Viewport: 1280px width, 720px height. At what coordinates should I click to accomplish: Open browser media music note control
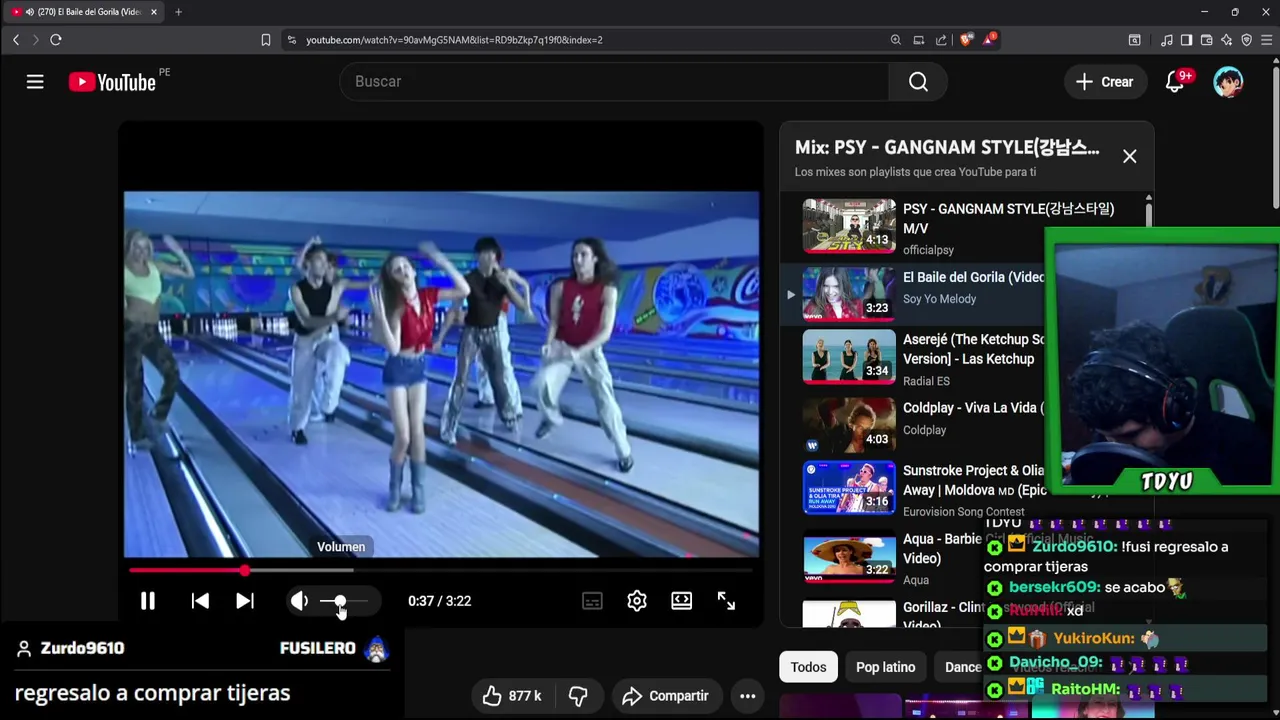click(x=1167, y=40)
